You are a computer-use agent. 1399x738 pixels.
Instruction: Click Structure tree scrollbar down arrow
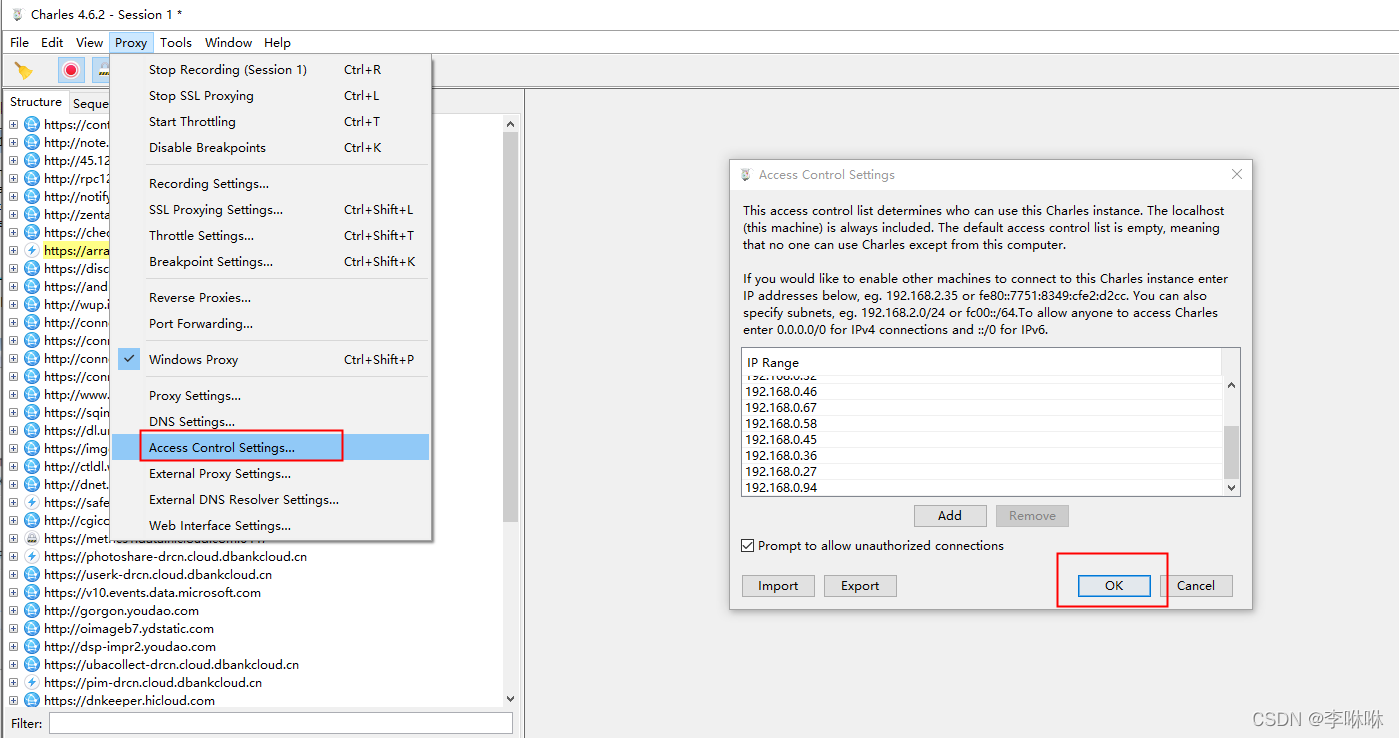(x=510, y=700)
